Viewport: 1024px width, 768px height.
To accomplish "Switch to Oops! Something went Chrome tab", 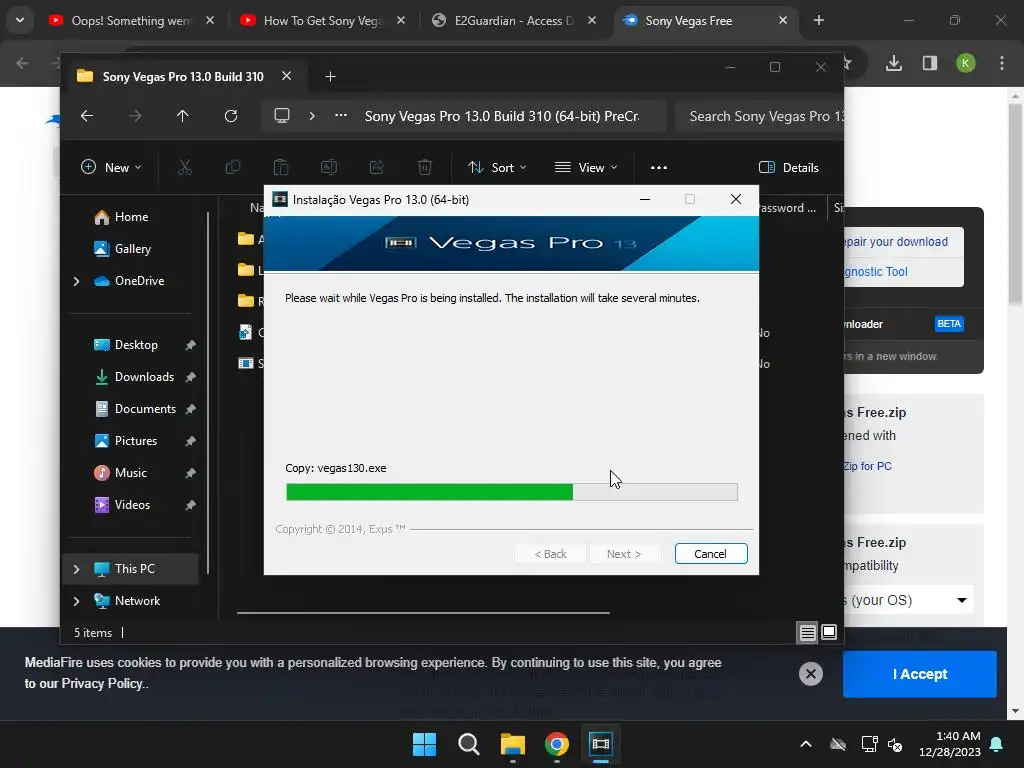I will (x=132, y=21).
